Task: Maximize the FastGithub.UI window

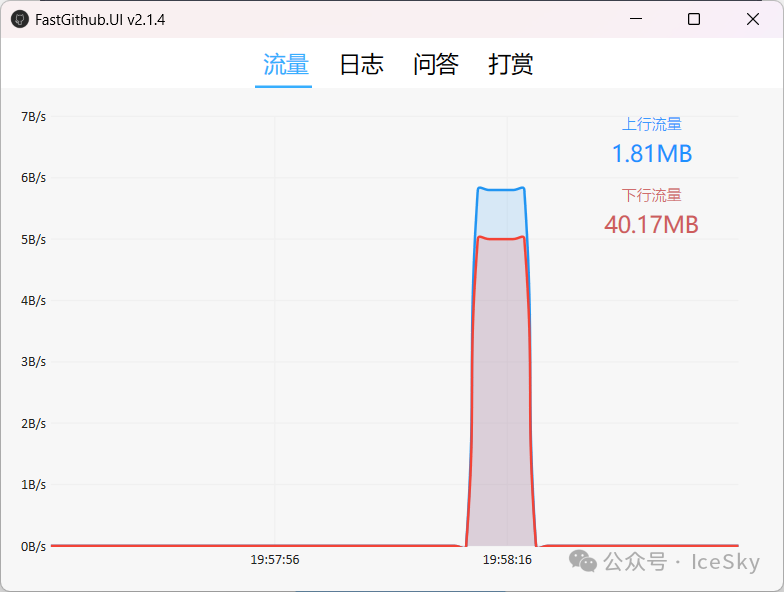Action: coord(694,19)
